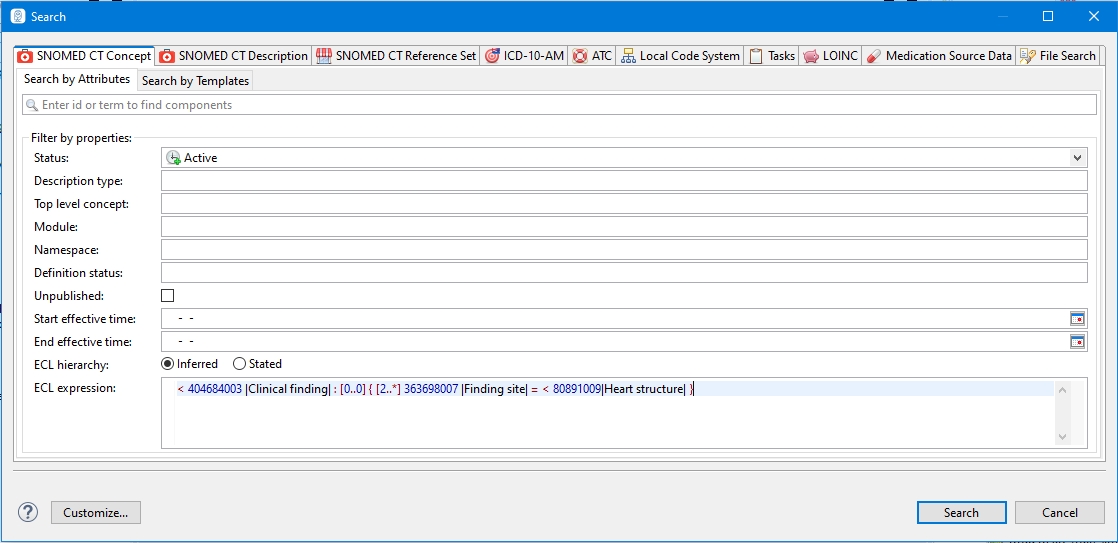
Task: Open the Tasks tab
Action: pyautogui.click(x=772, y=56)
